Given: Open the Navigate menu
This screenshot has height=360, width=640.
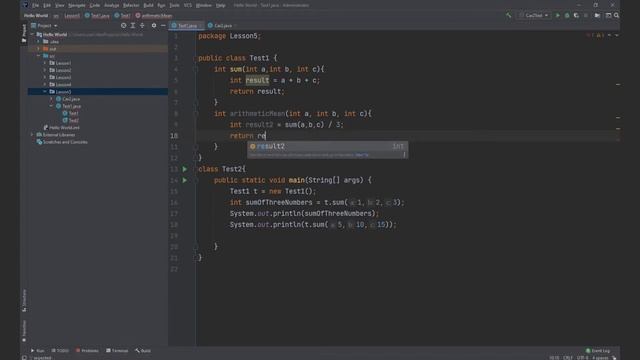Looking at the screenshot, I should point(77,5).
